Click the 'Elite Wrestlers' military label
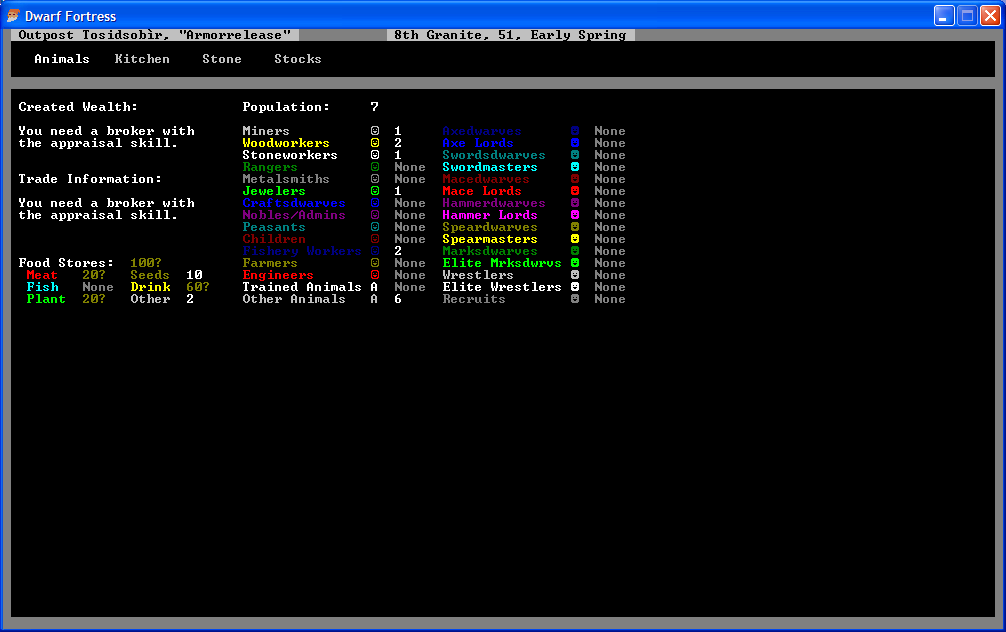Image resolution: width=1006 pixels, height=632 pixels. pyautogui.click(x=502, y=287)
